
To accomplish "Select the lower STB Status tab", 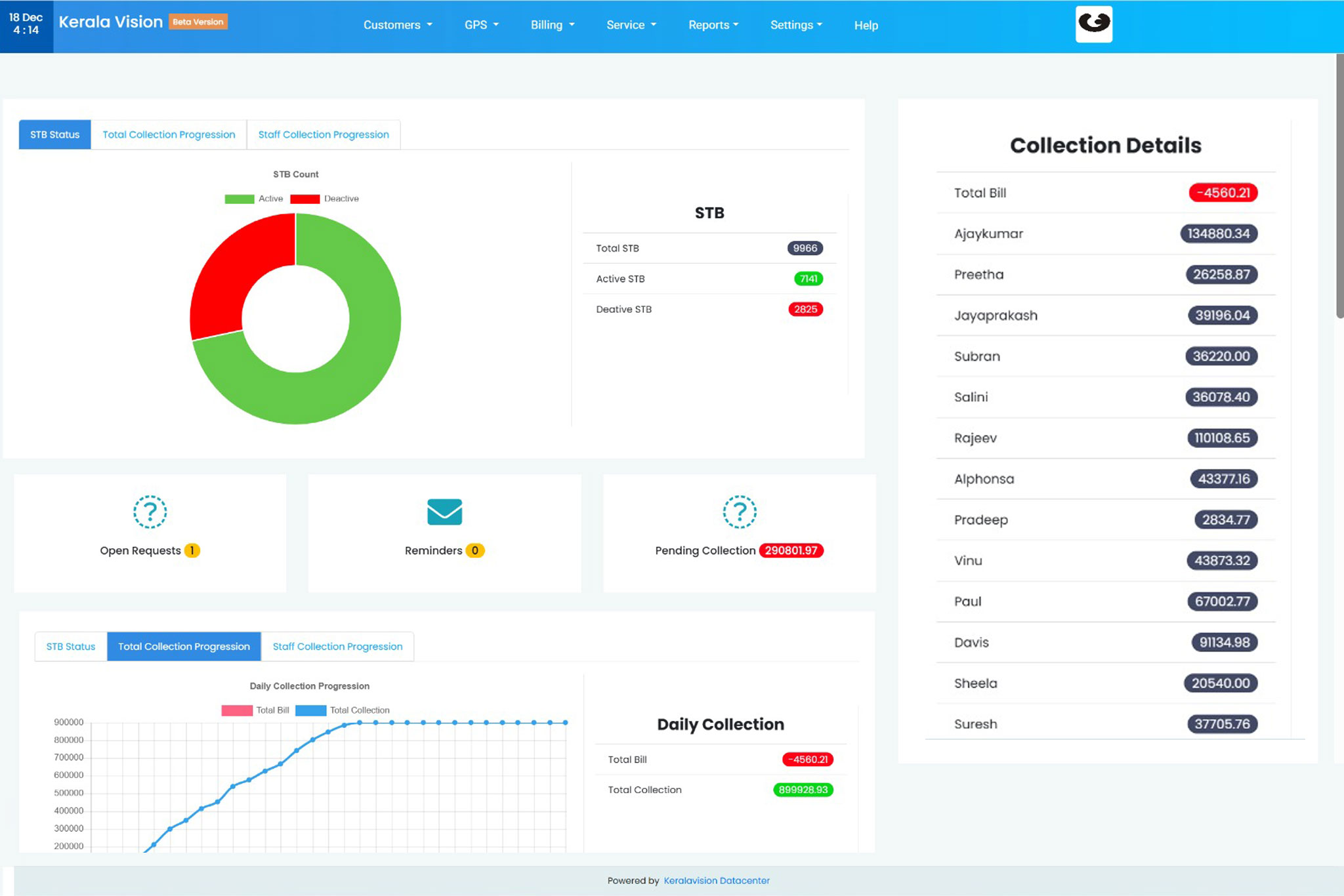I will coord(71,646).
